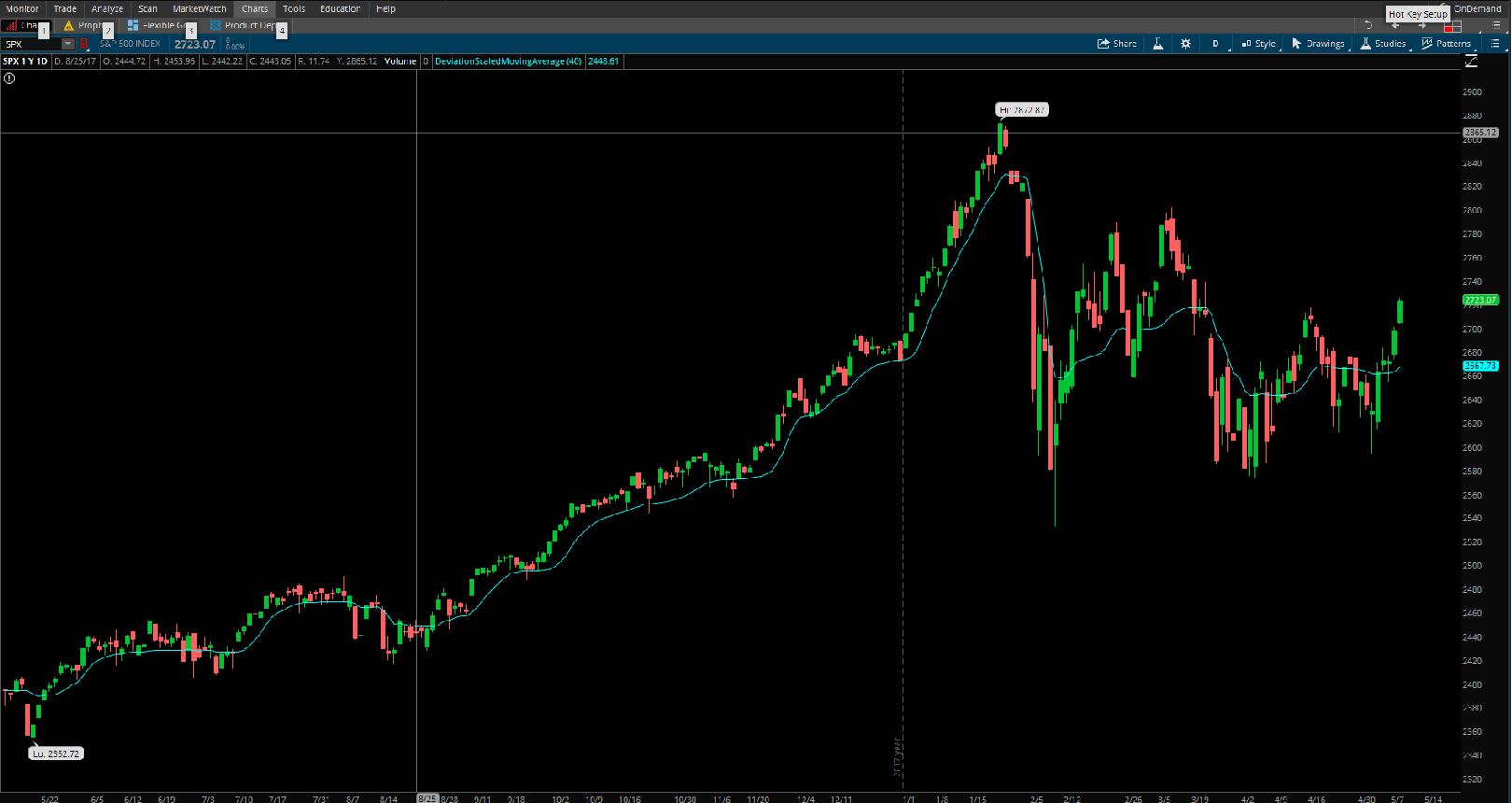Open the Drawings dropdown

[x=1319, y=44]
